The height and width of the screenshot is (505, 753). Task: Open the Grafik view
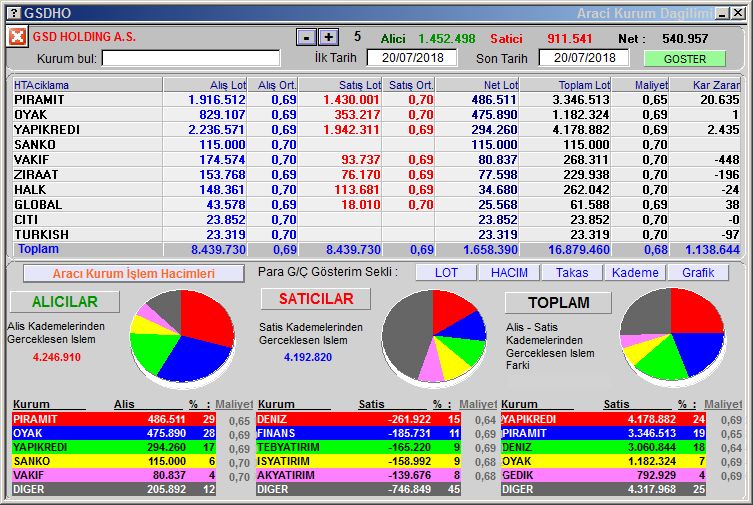point(698,273)
